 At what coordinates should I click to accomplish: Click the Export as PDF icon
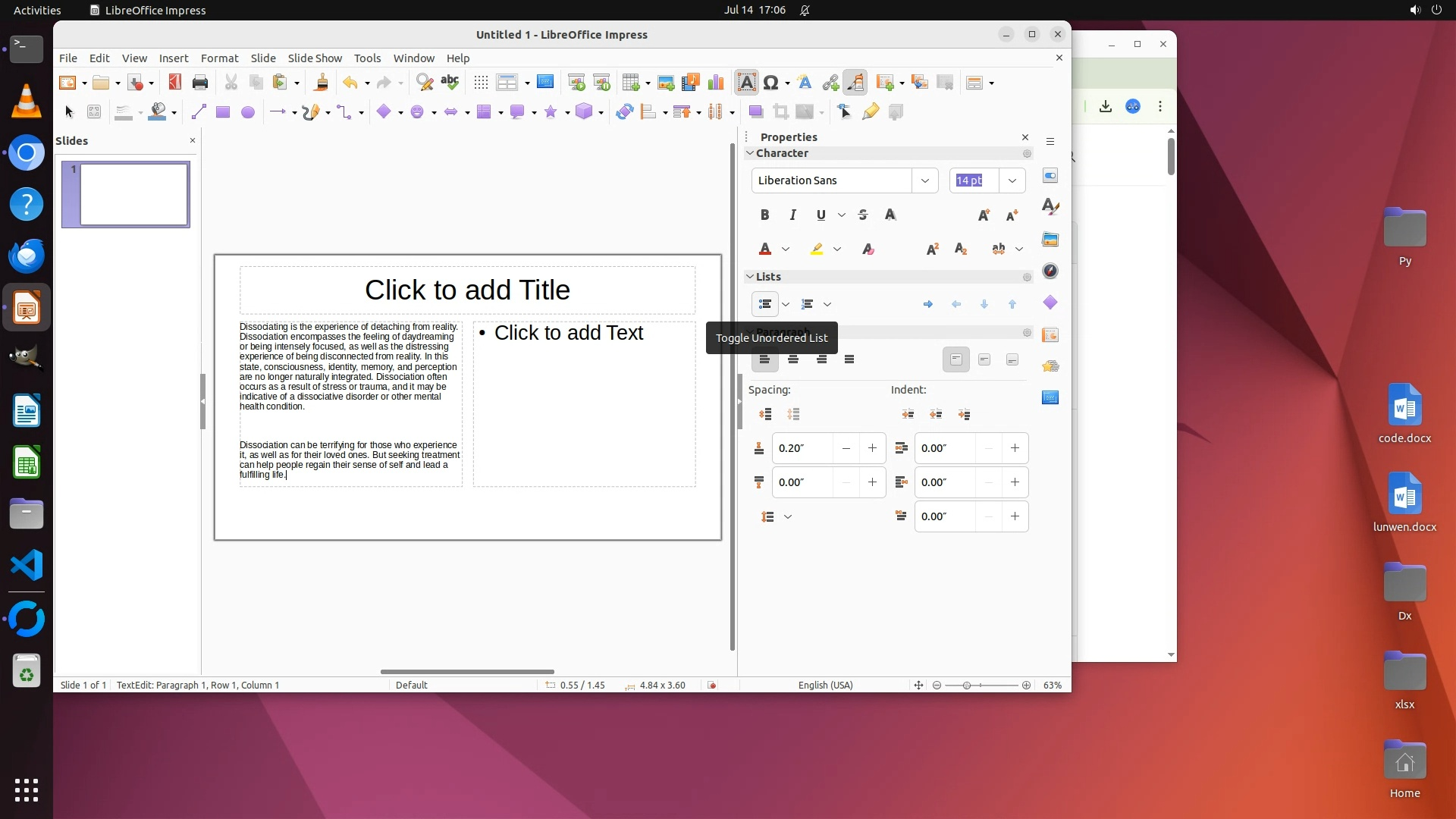(x=174, y=82)
